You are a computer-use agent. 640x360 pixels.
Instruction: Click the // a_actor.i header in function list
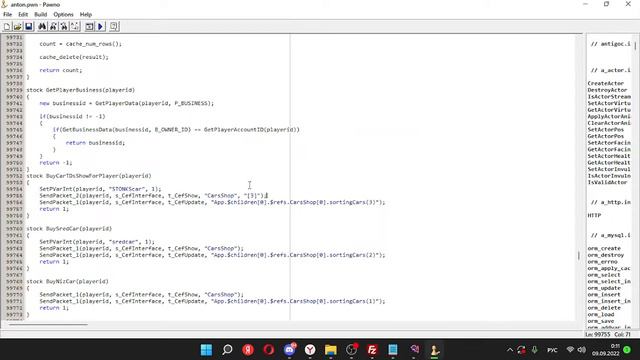(610, 70)
